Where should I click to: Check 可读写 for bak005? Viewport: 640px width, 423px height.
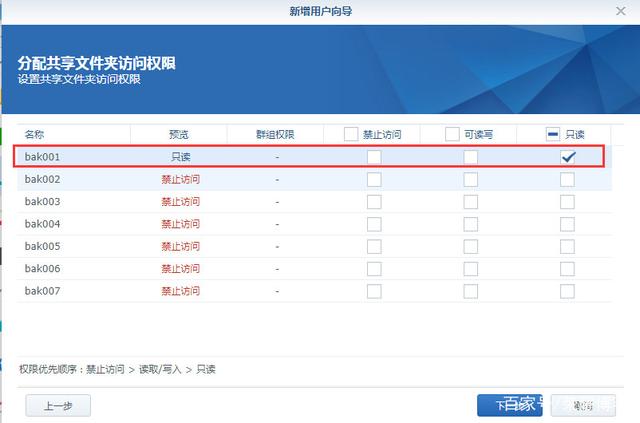coord(470,247)
